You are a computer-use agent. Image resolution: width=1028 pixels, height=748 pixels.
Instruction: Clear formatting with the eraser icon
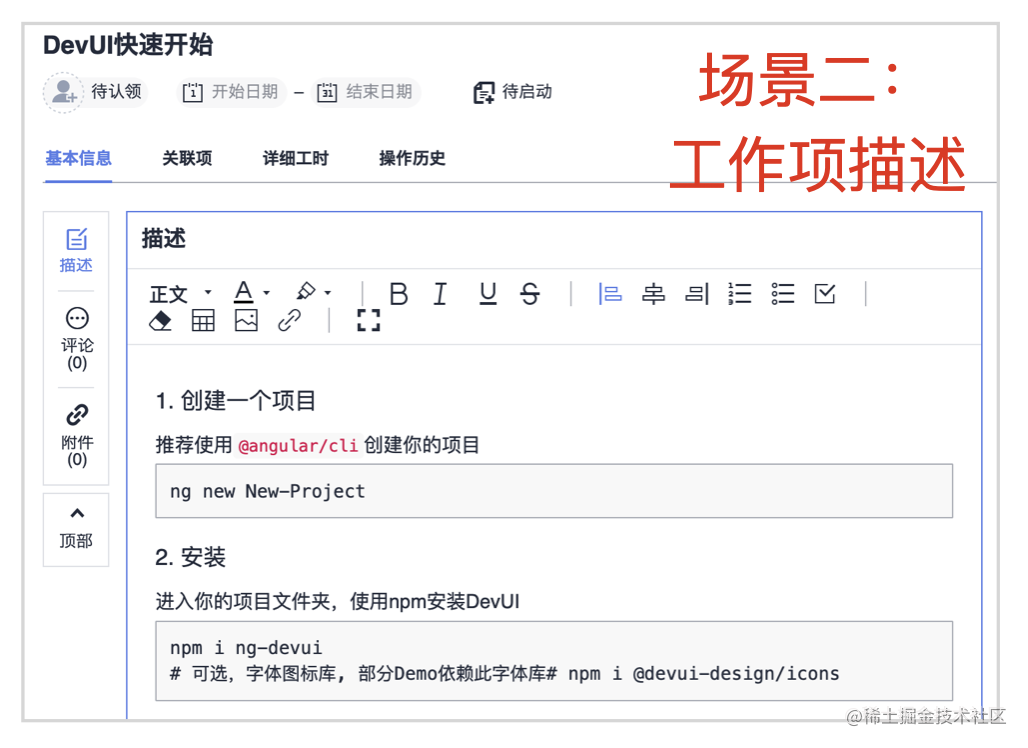coord(160,321)
